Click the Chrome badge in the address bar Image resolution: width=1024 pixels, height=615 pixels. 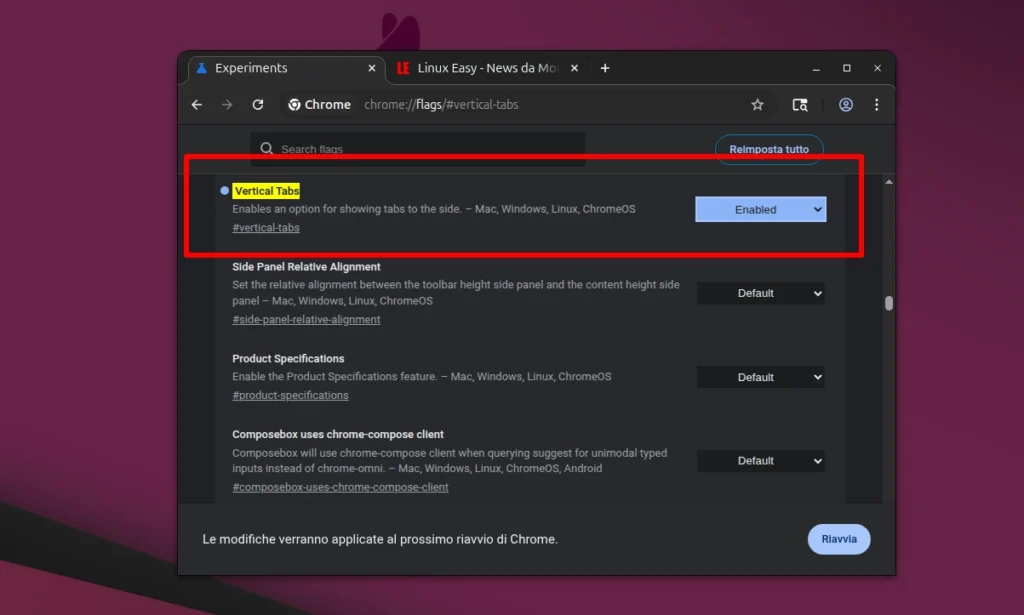coord(319,104)
